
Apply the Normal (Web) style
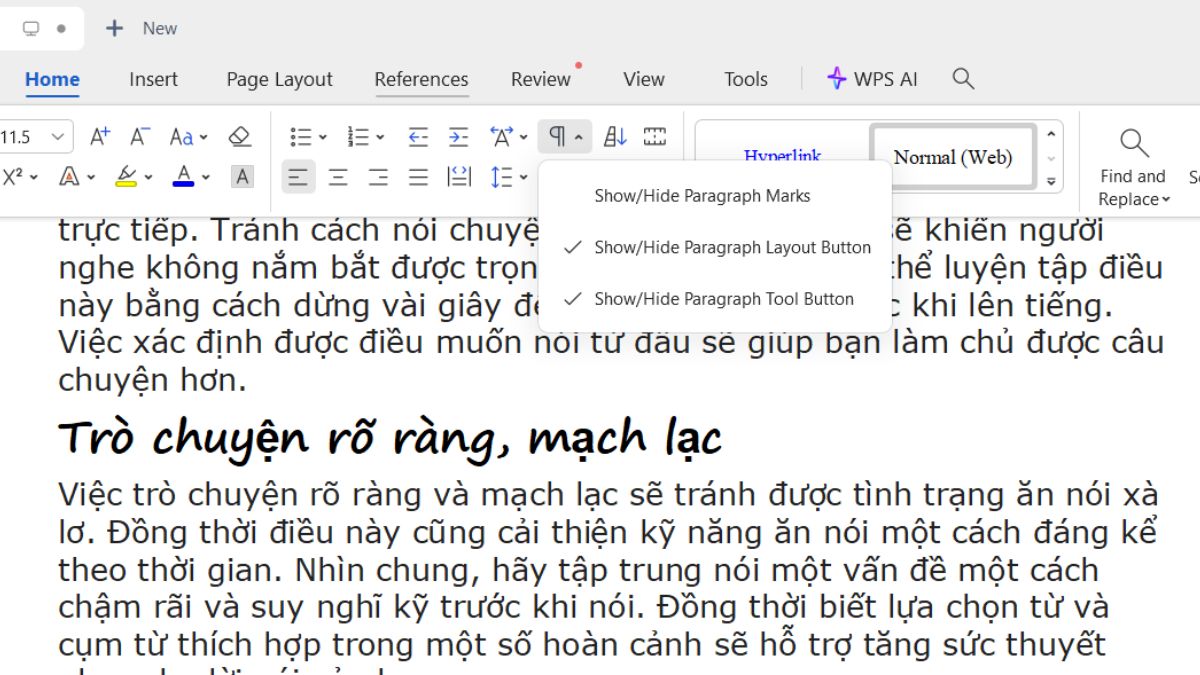tap(953, 157)
